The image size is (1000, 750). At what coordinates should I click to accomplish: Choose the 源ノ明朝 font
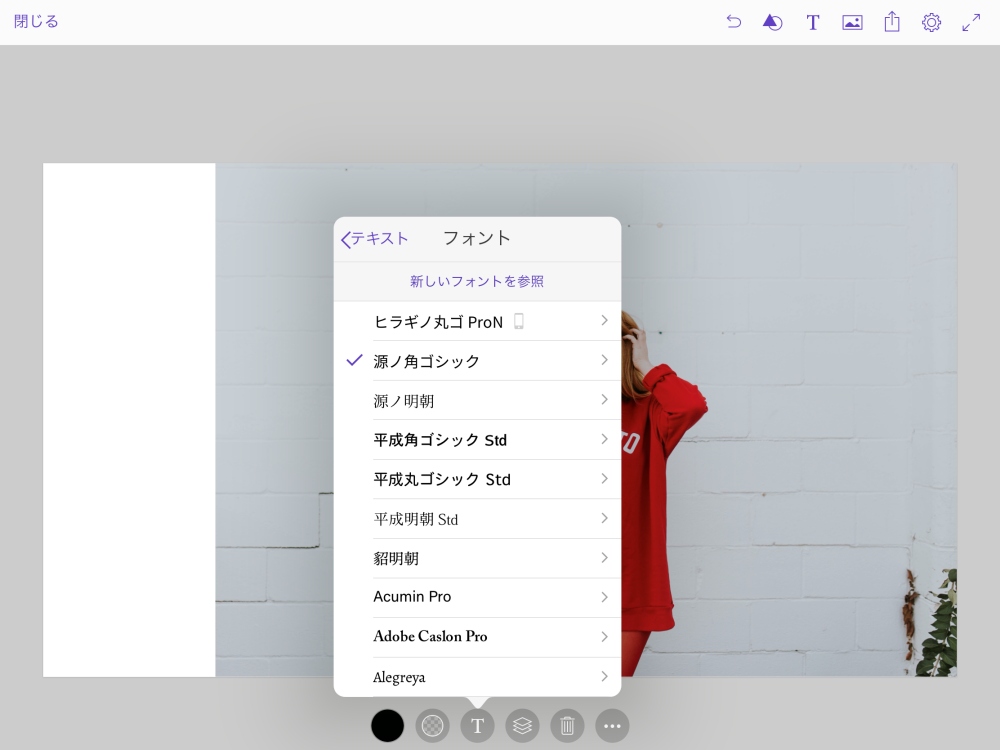pyautogui.click(x=477, y=401)
